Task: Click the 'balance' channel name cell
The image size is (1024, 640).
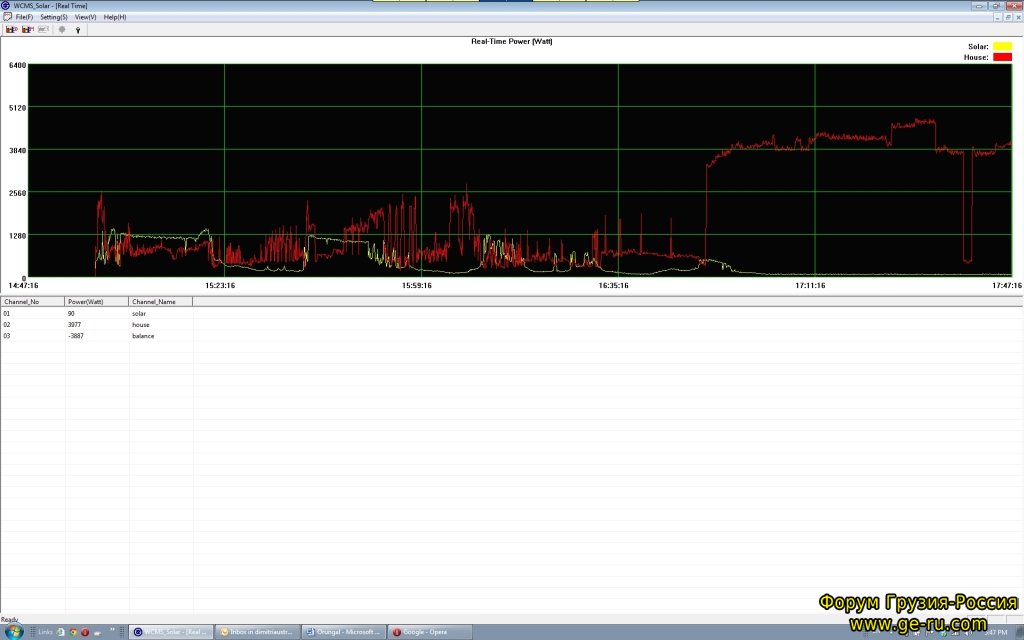Action: tap(143, 336)
